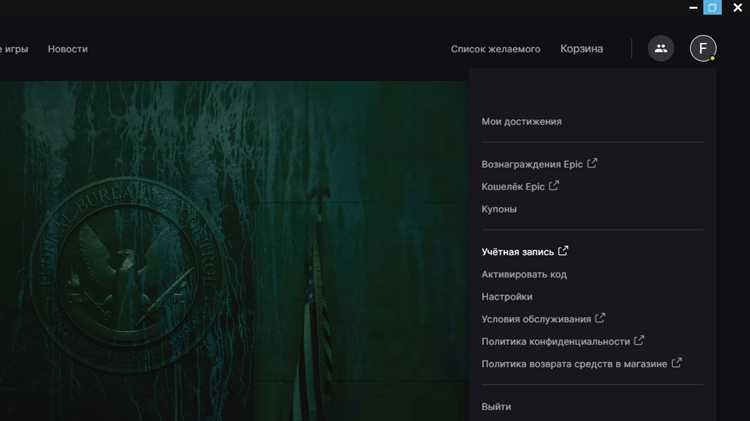750x421 pixels.
Task: Open Кошелёк Epic
Action: (520, 187)
